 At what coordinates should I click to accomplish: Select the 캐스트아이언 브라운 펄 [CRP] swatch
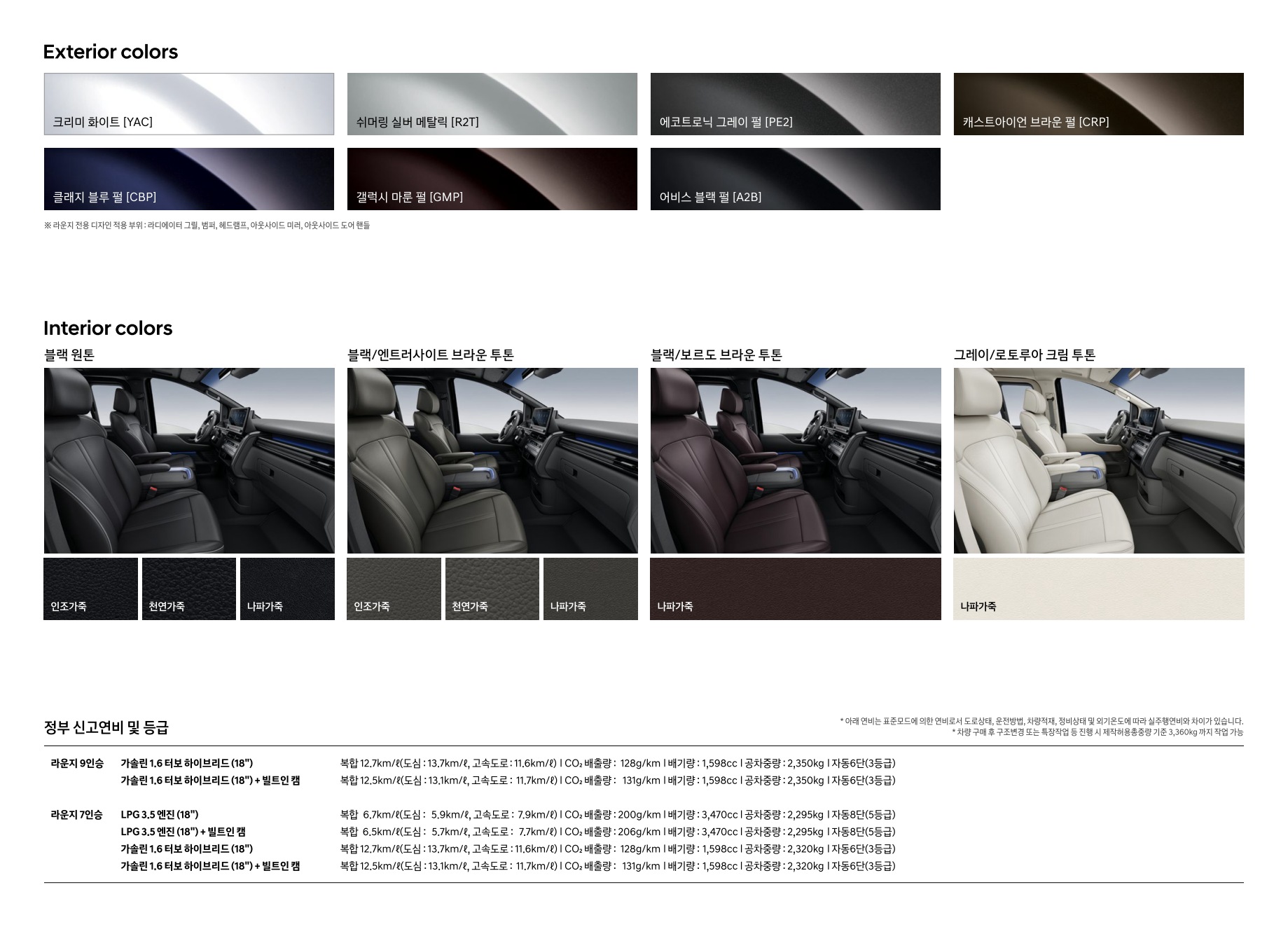click(x=1098, y=104)
